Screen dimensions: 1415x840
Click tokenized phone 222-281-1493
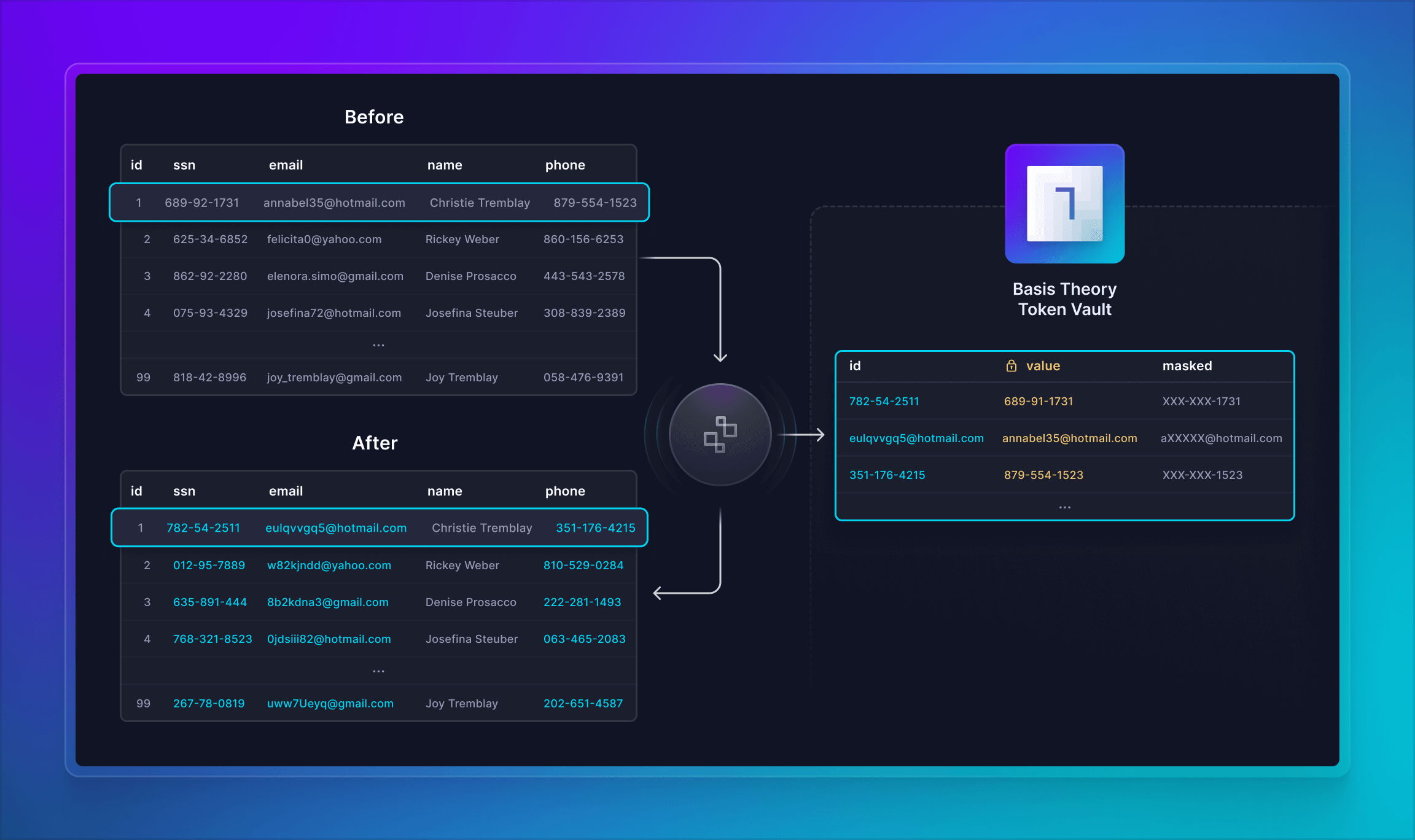point(582,602)
